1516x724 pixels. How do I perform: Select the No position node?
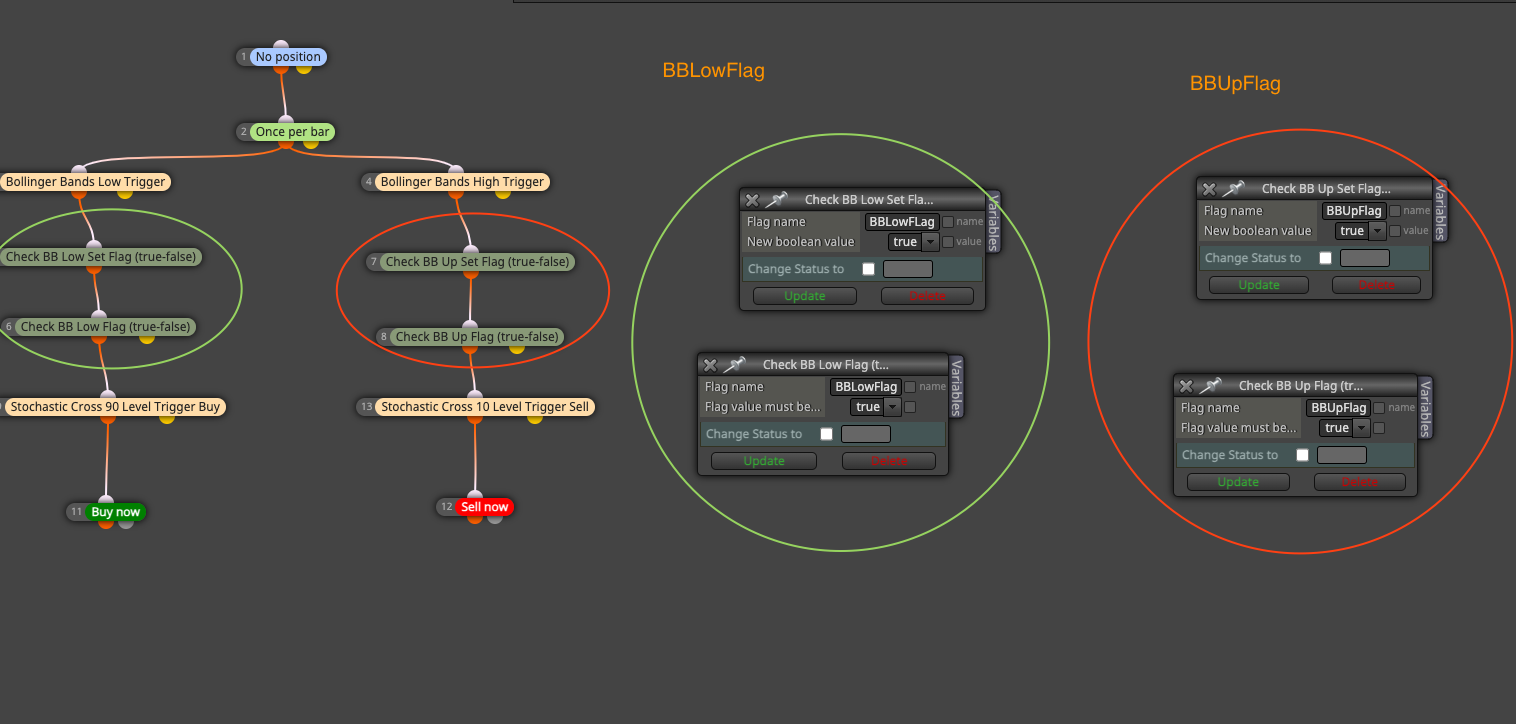[x=288, y=57]
